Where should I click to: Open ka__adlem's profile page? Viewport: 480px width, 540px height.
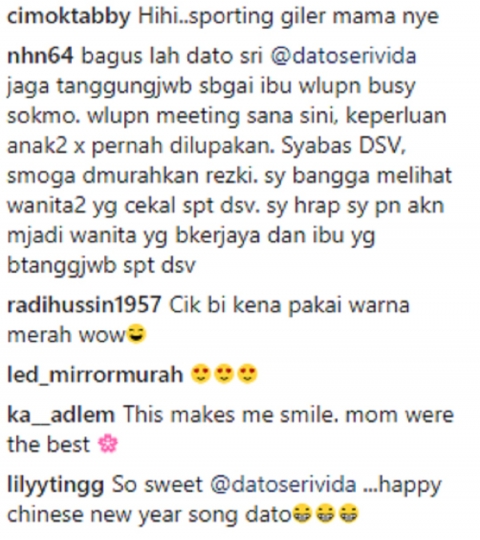point(61,414)
